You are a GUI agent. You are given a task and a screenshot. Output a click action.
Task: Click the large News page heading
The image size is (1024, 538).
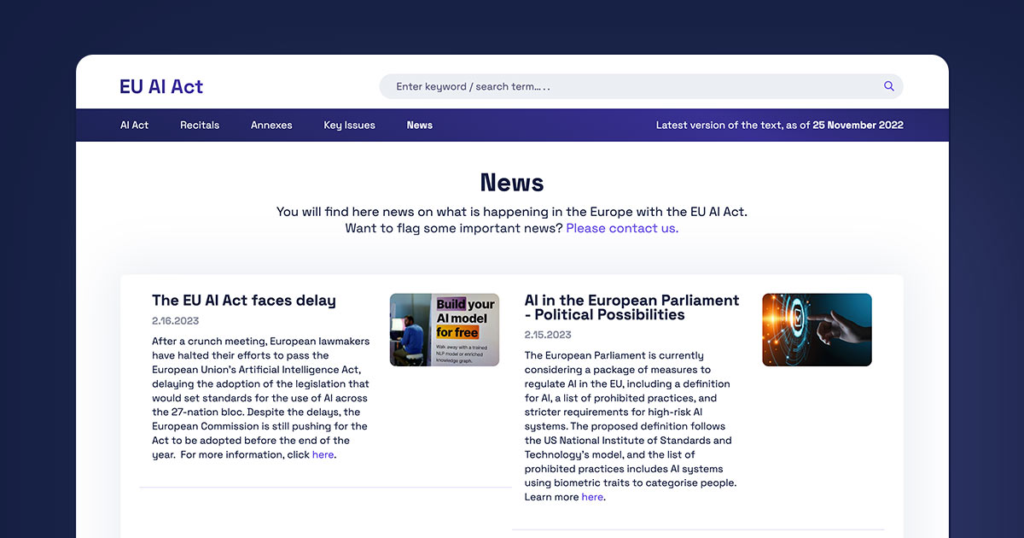click(512, 183)
